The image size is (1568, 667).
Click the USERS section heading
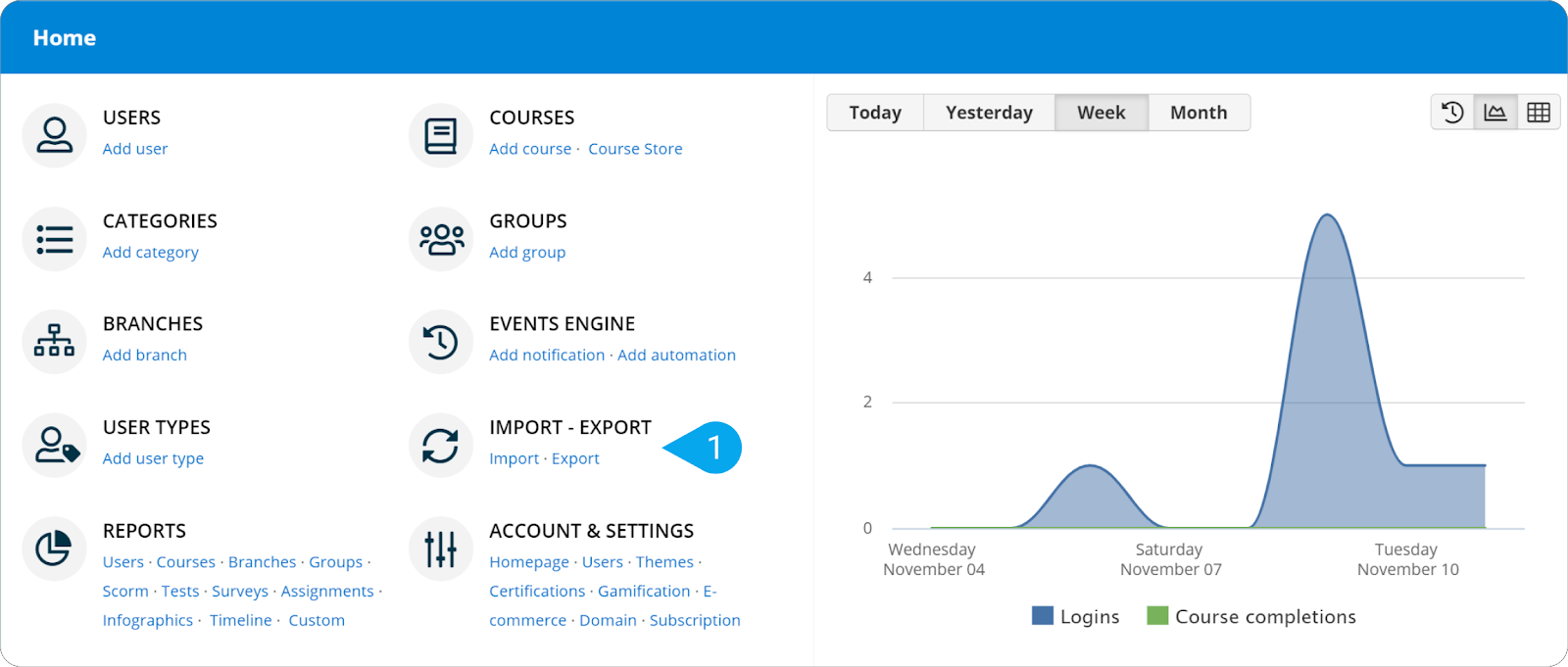tap(131, 118)
